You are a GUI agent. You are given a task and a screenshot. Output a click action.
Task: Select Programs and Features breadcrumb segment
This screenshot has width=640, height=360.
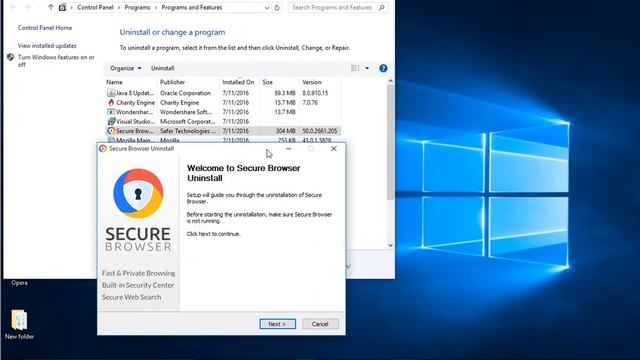[192, 7]
